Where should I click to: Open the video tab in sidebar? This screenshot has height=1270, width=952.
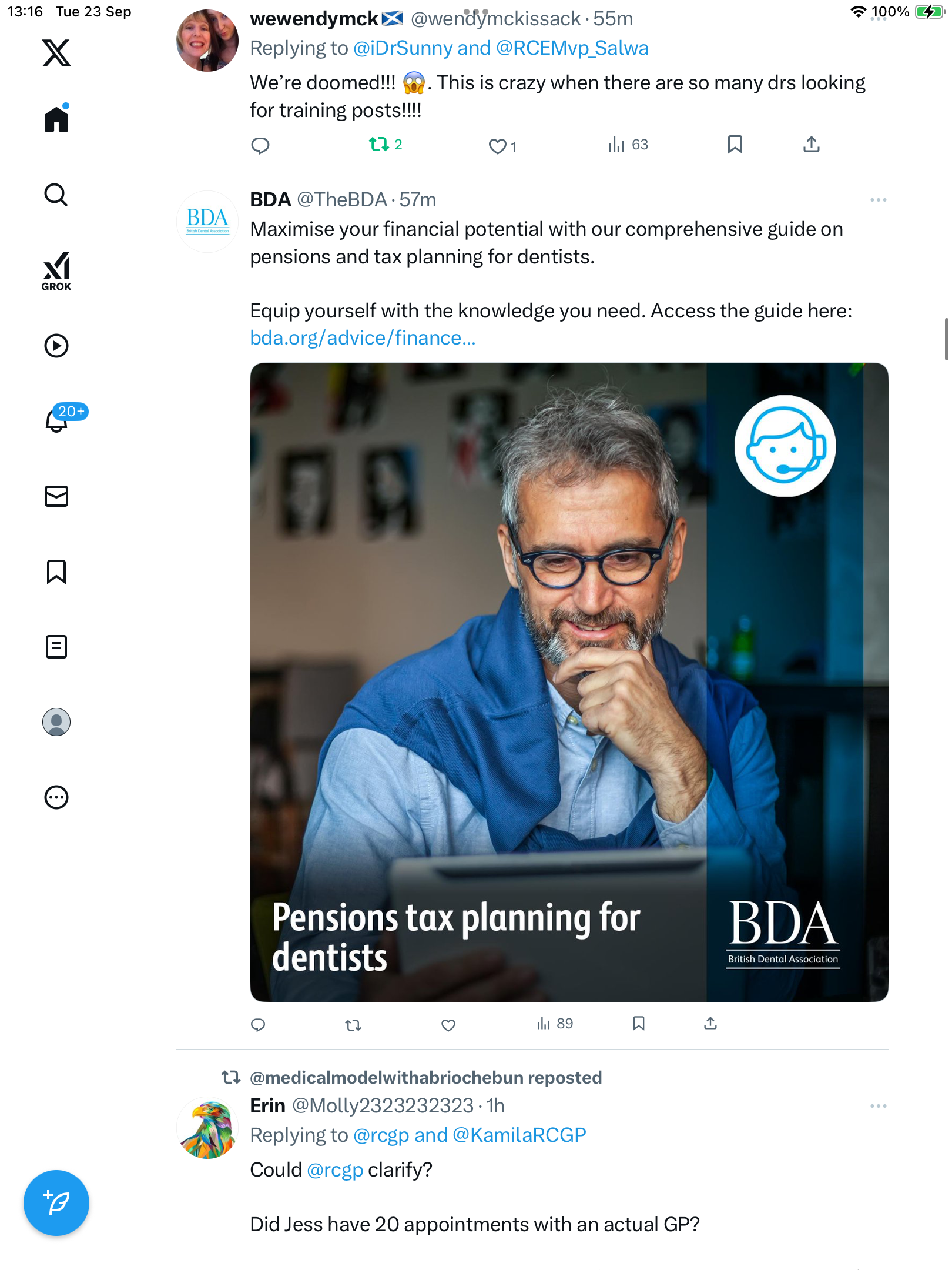[56, 346]
